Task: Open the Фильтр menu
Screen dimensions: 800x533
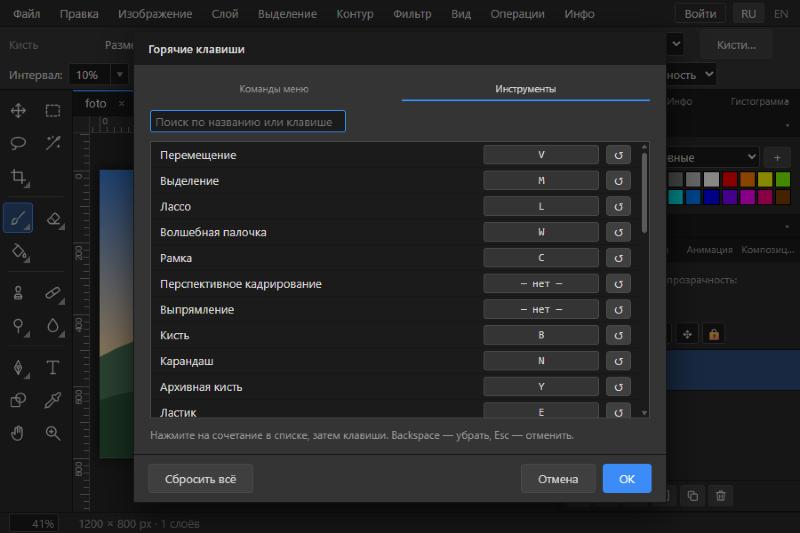Action: point(412,14)
